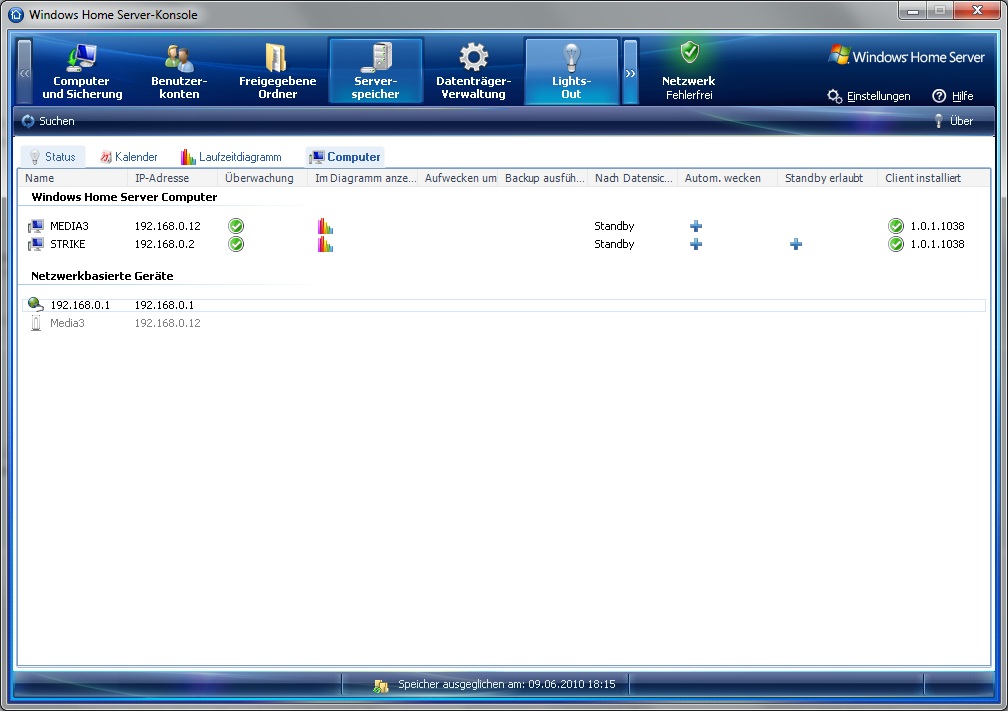The height and width of the screenshot is (716, 1008).
Task: Sort by the IP-Adresse column header
Action: click(x=172, y=178)
